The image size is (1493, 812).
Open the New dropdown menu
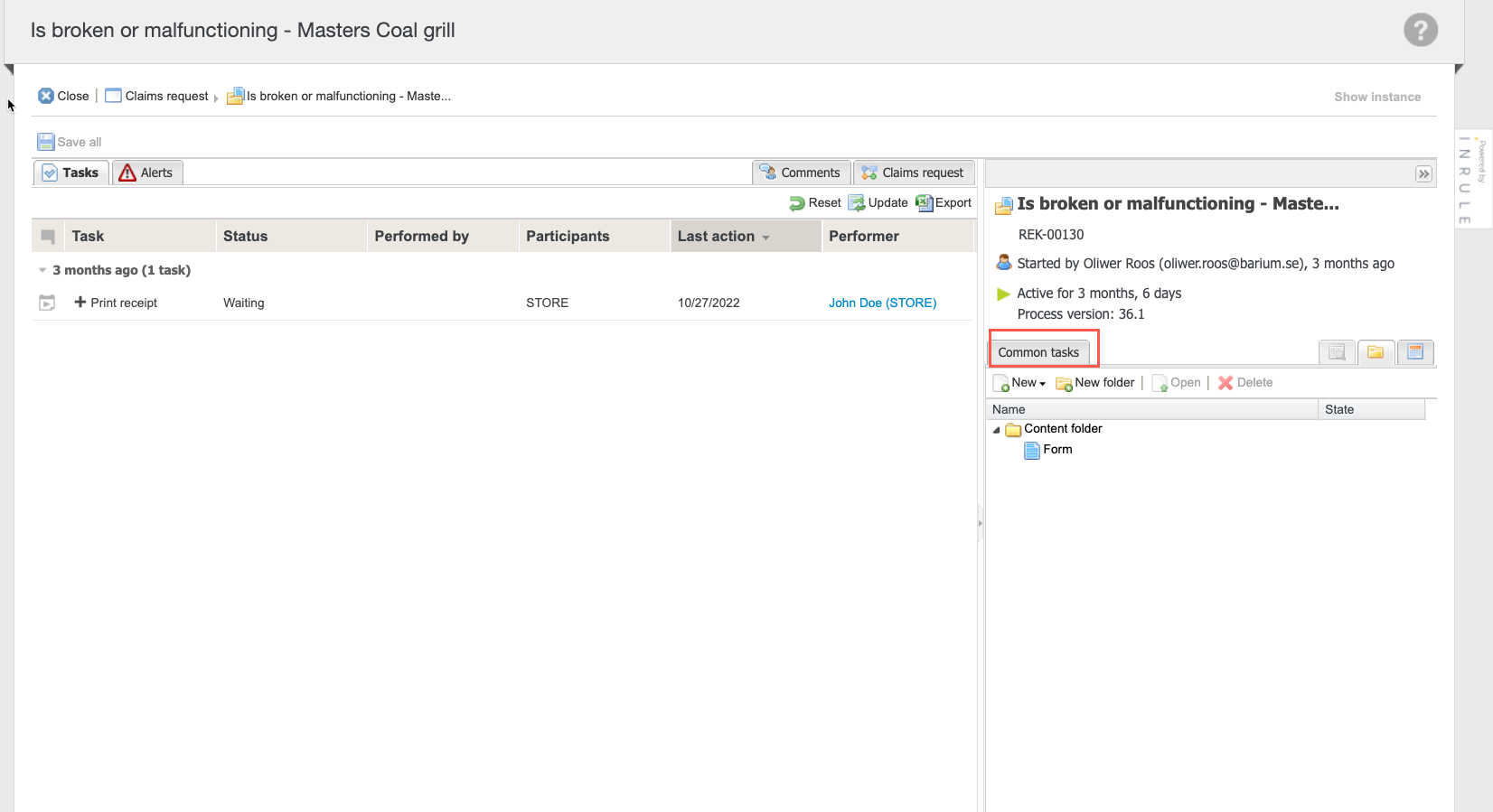coord(1019,383)
